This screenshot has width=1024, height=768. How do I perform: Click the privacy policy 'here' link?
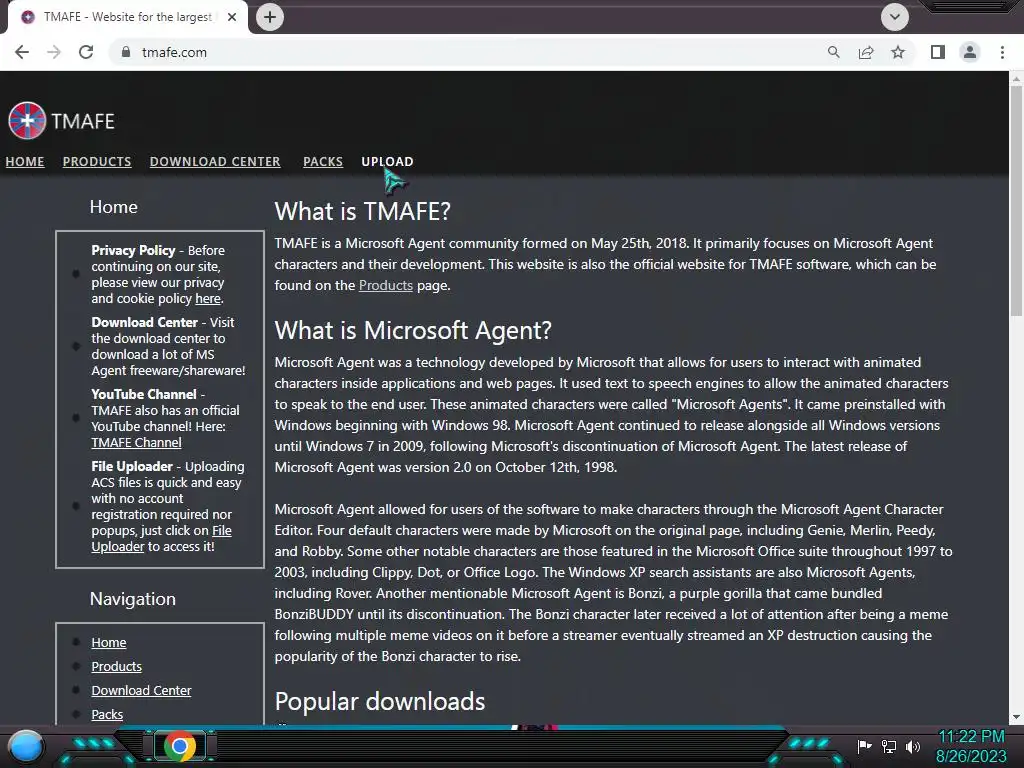pos(208,298)
